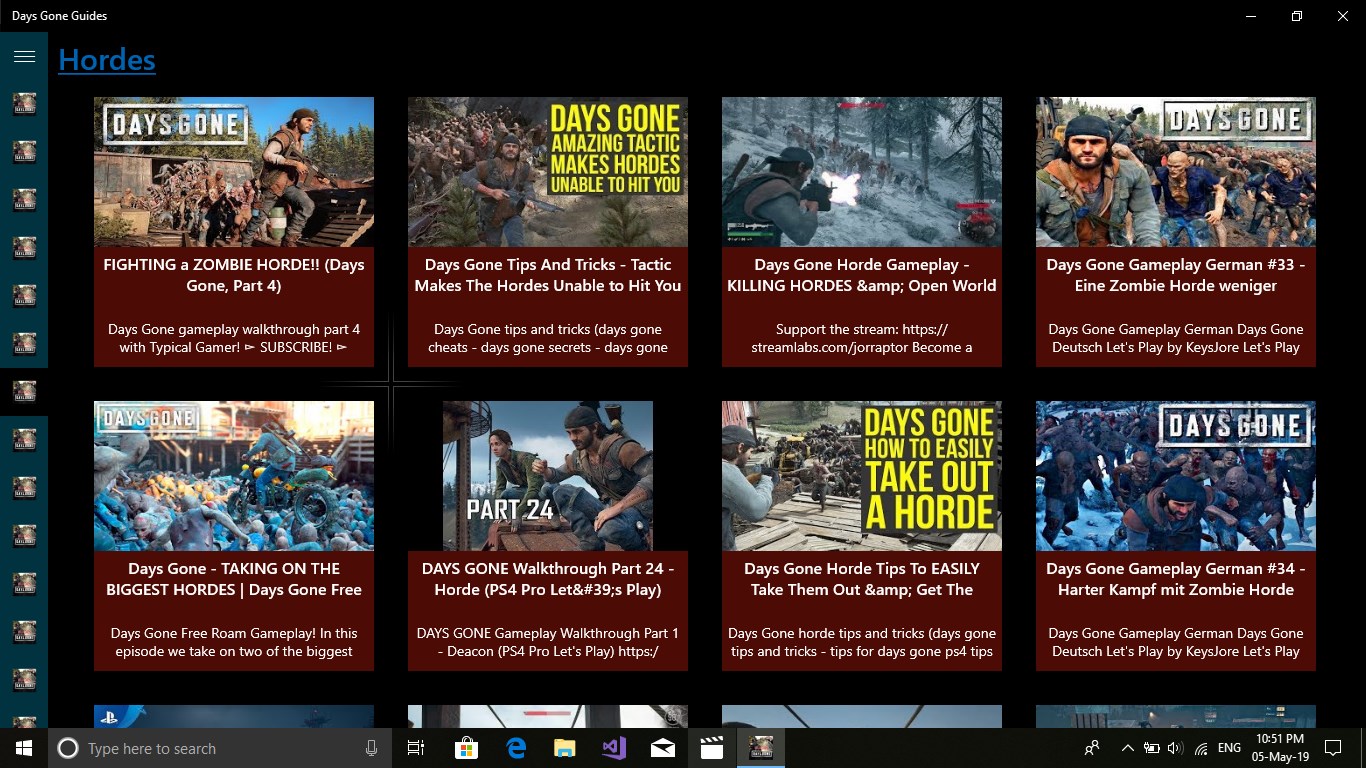Click the description under 'Eine Zombie Horde weniger'
Screen dimensions: 1366x768
tap(1176, 338)
